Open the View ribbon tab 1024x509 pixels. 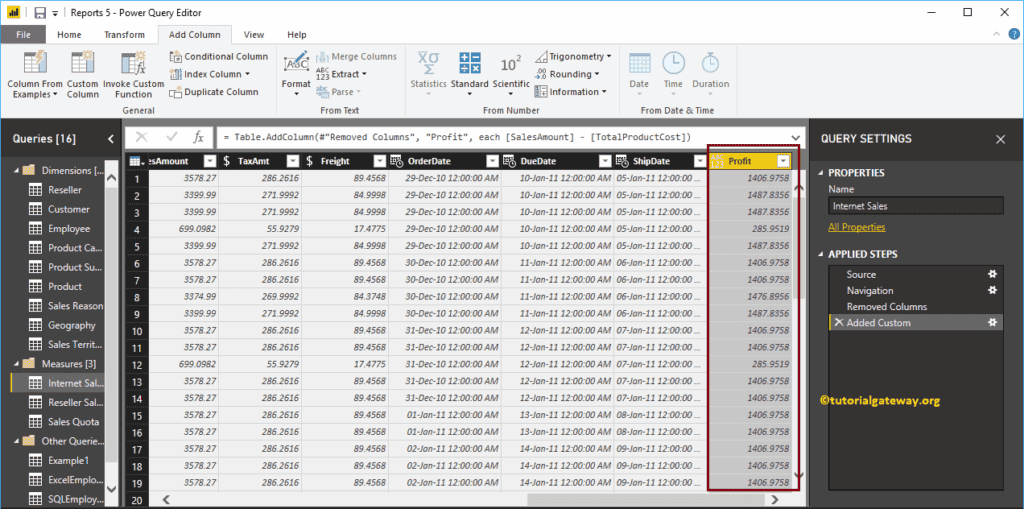[x=254, y=34]
